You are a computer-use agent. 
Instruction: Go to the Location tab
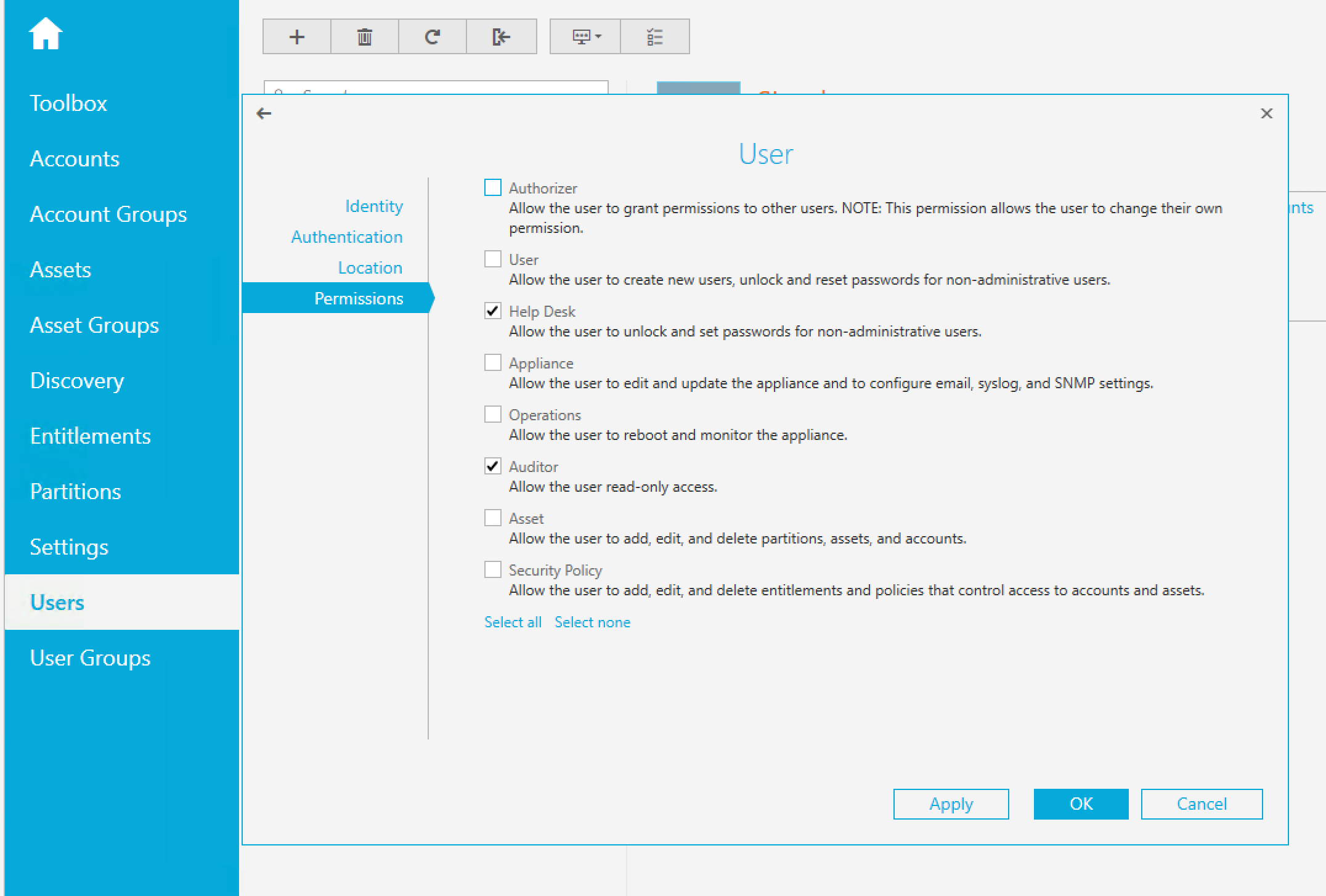click(x=370, y=267)
